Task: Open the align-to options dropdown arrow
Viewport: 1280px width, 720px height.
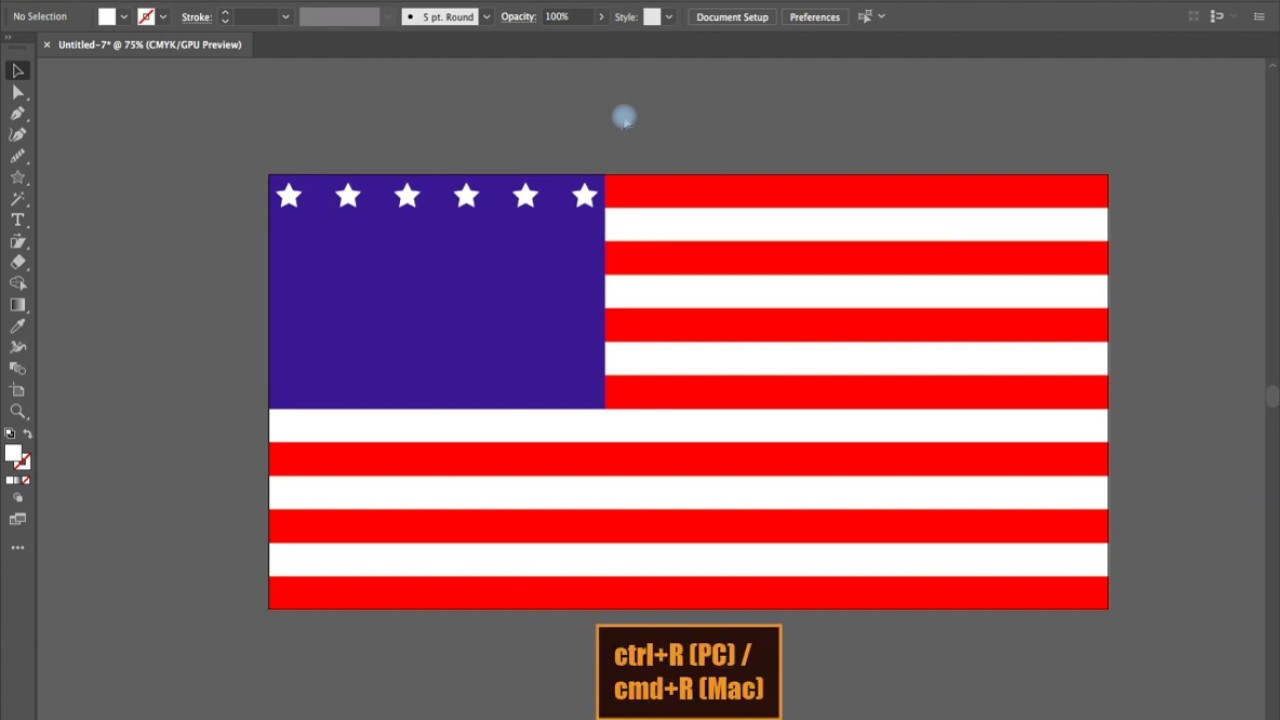Action: coord(881,16)
